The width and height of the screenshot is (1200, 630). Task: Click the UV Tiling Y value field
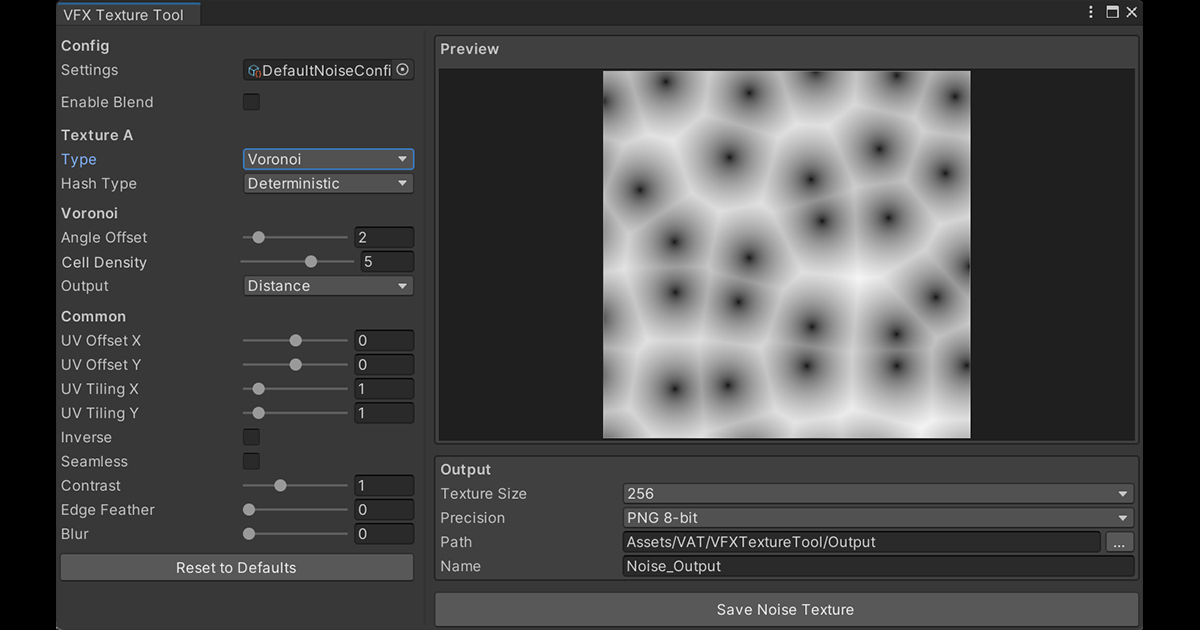coord(384,413)
